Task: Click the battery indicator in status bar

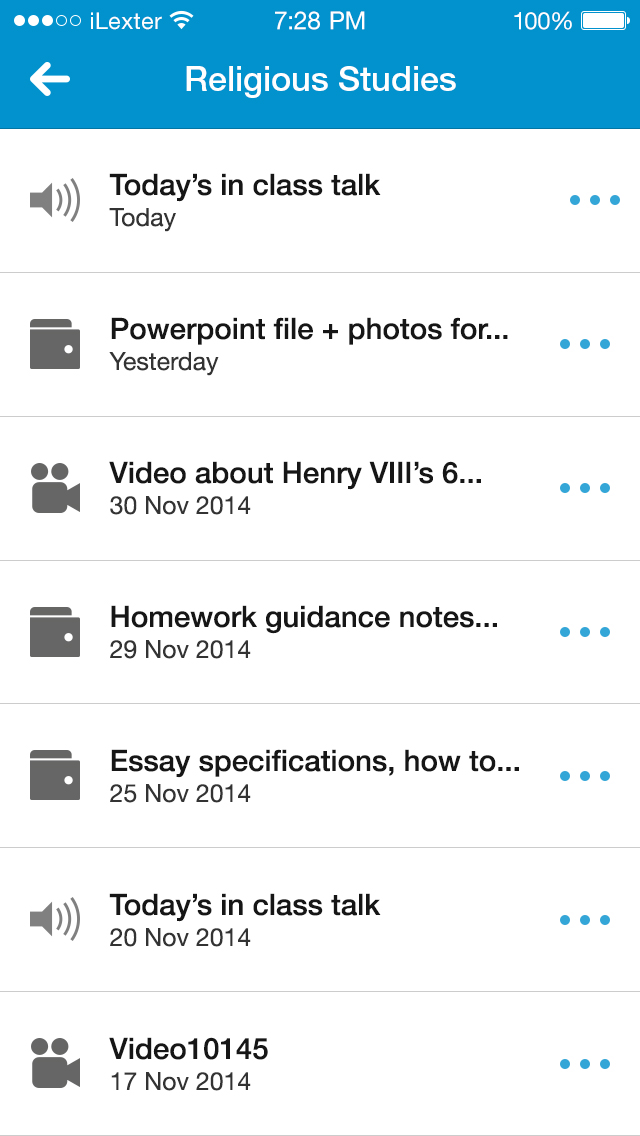Action: [x=604, y=21]
